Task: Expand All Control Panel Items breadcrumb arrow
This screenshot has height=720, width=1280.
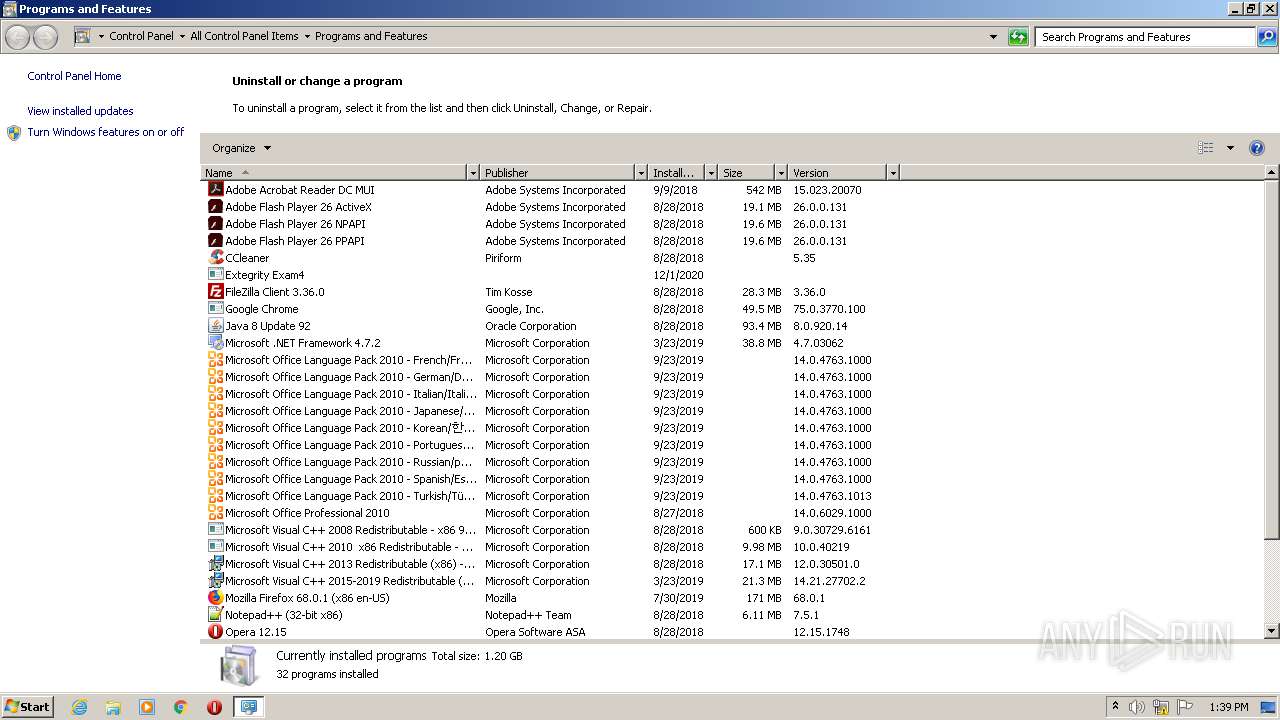Action: (307, 37)
